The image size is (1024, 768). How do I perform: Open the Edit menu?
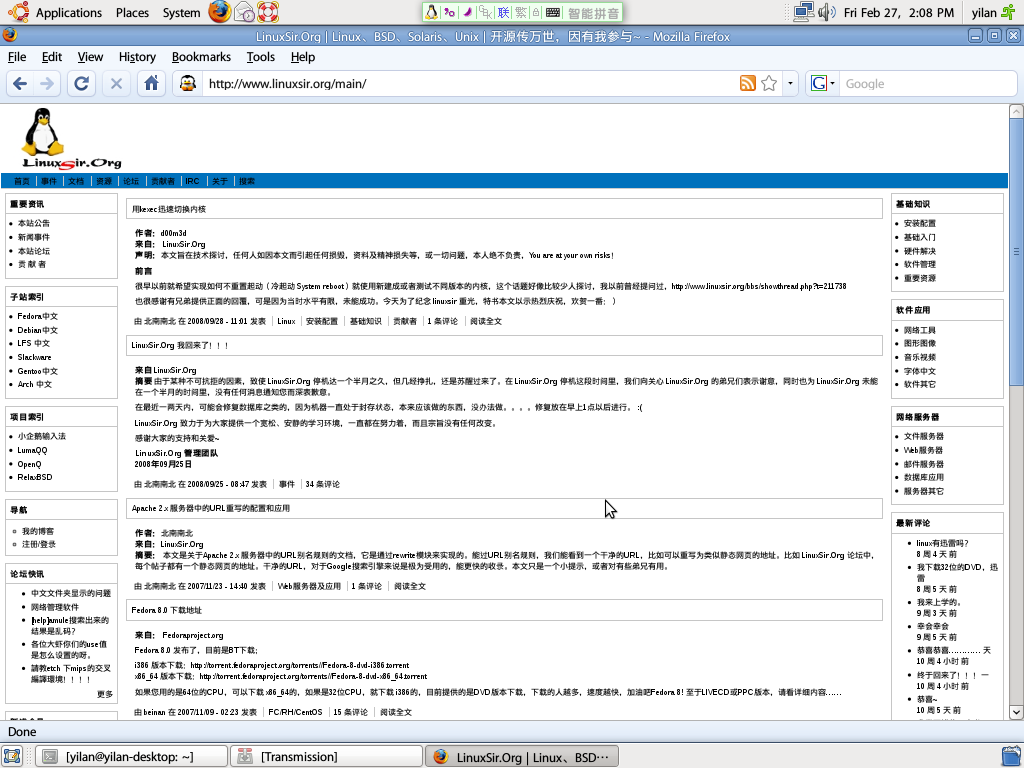[x=52, y=57]
